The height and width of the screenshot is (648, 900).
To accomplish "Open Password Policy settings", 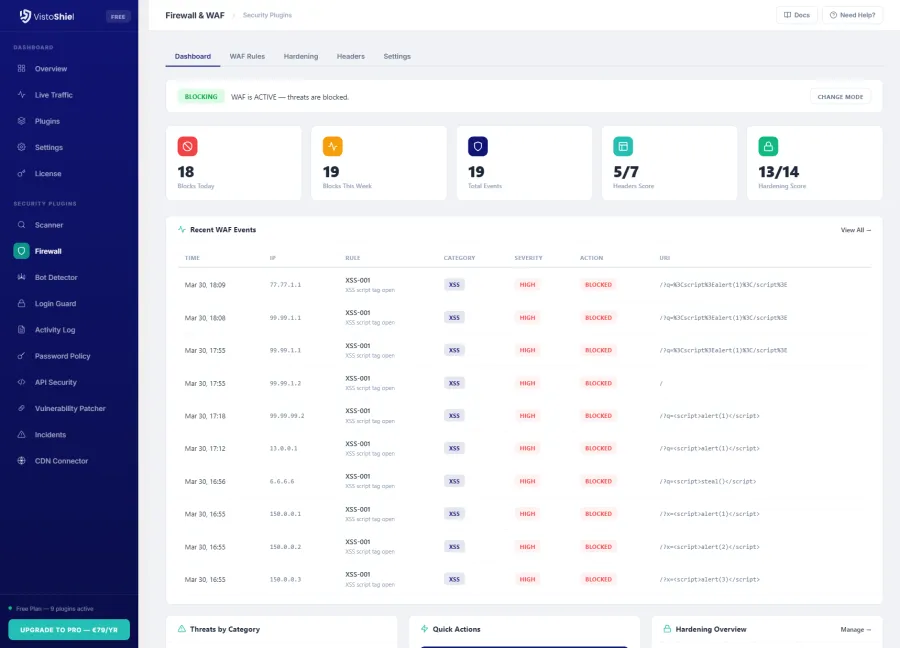I will (60, 356).
